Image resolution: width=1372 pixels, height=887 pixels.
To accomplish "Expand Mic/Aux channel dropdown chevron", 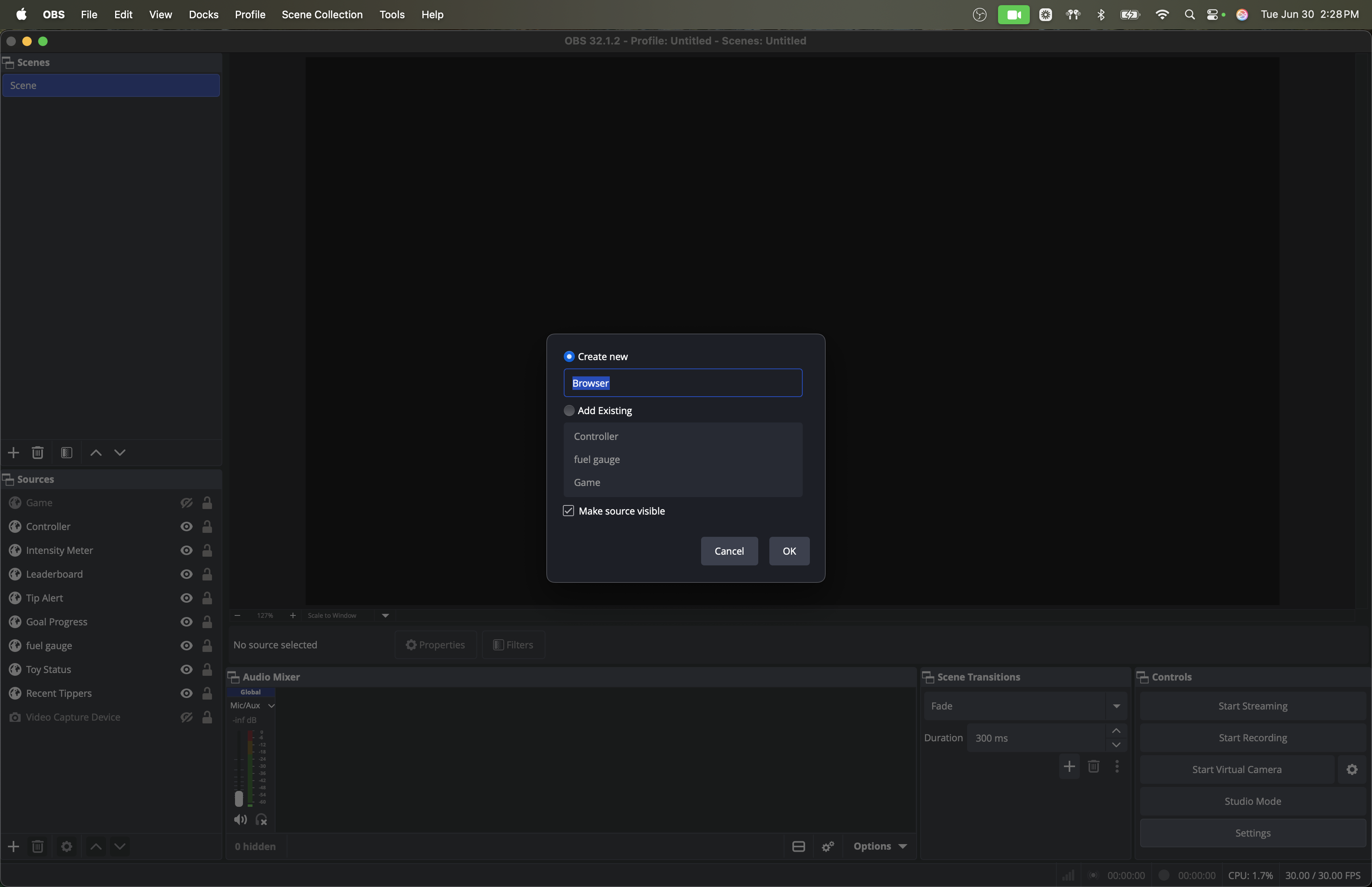I will click(x=271, y=706).
